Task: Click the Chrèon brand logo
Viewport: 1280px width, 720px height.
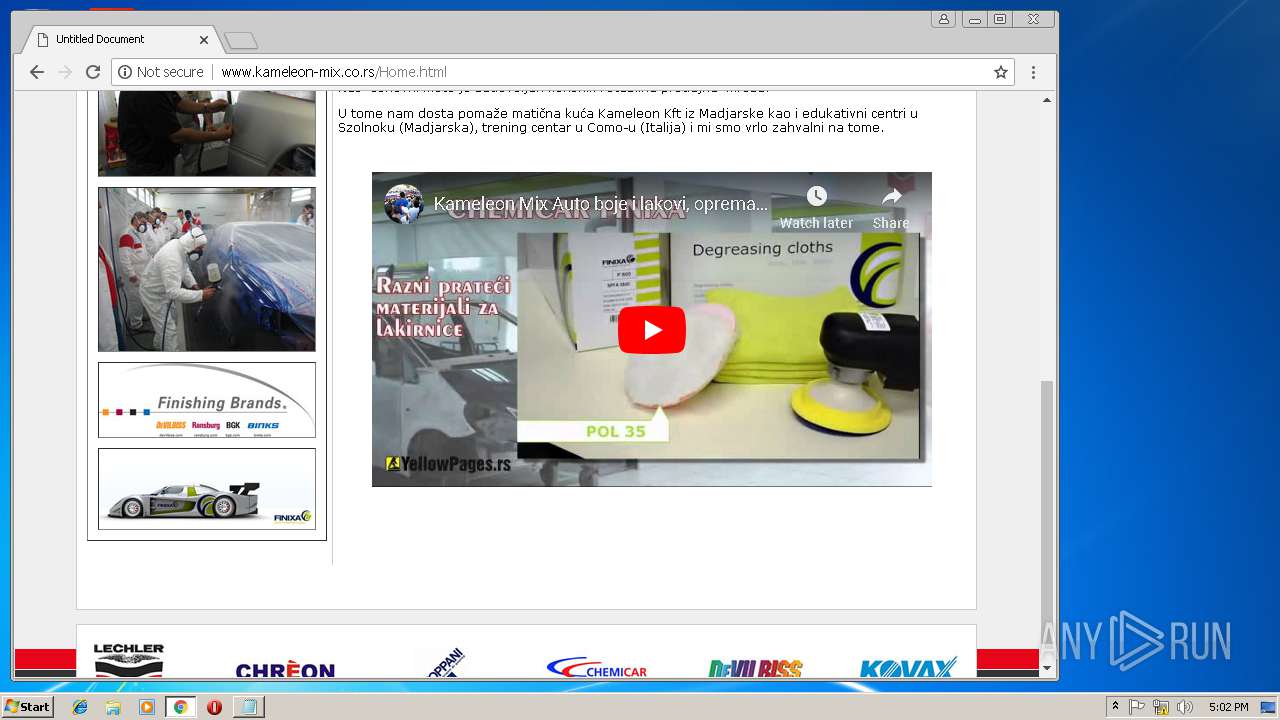Action: click(x=285, y=669)
